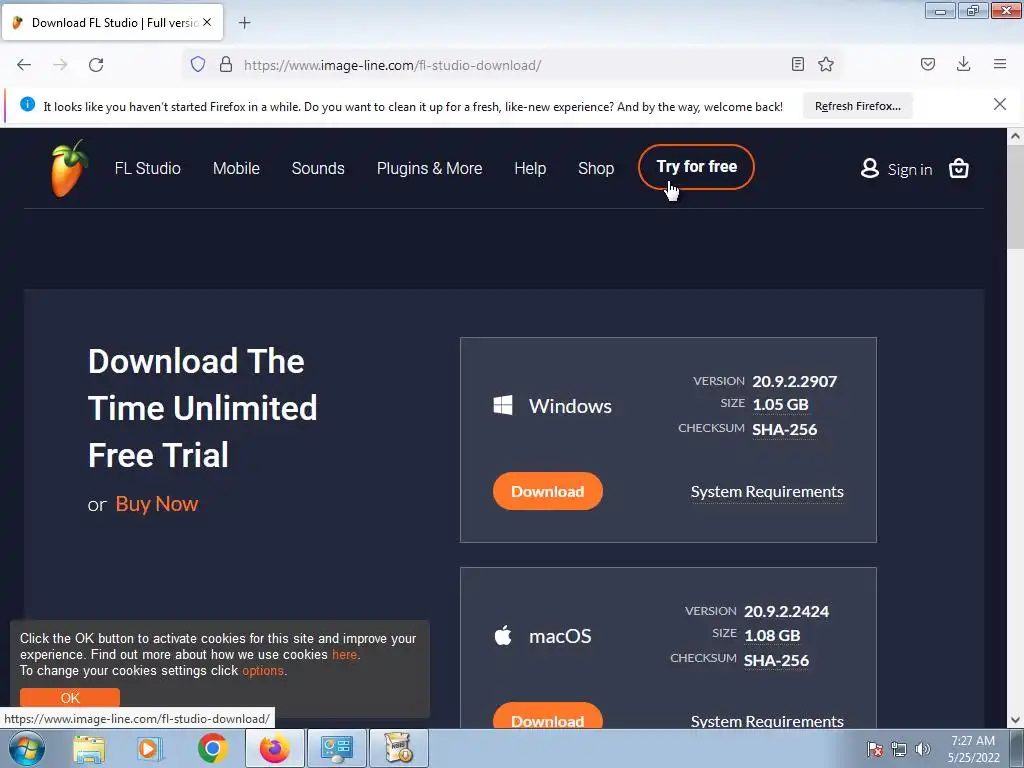Click the Try for free button
Screen dimensions: 1024x768
696,167
